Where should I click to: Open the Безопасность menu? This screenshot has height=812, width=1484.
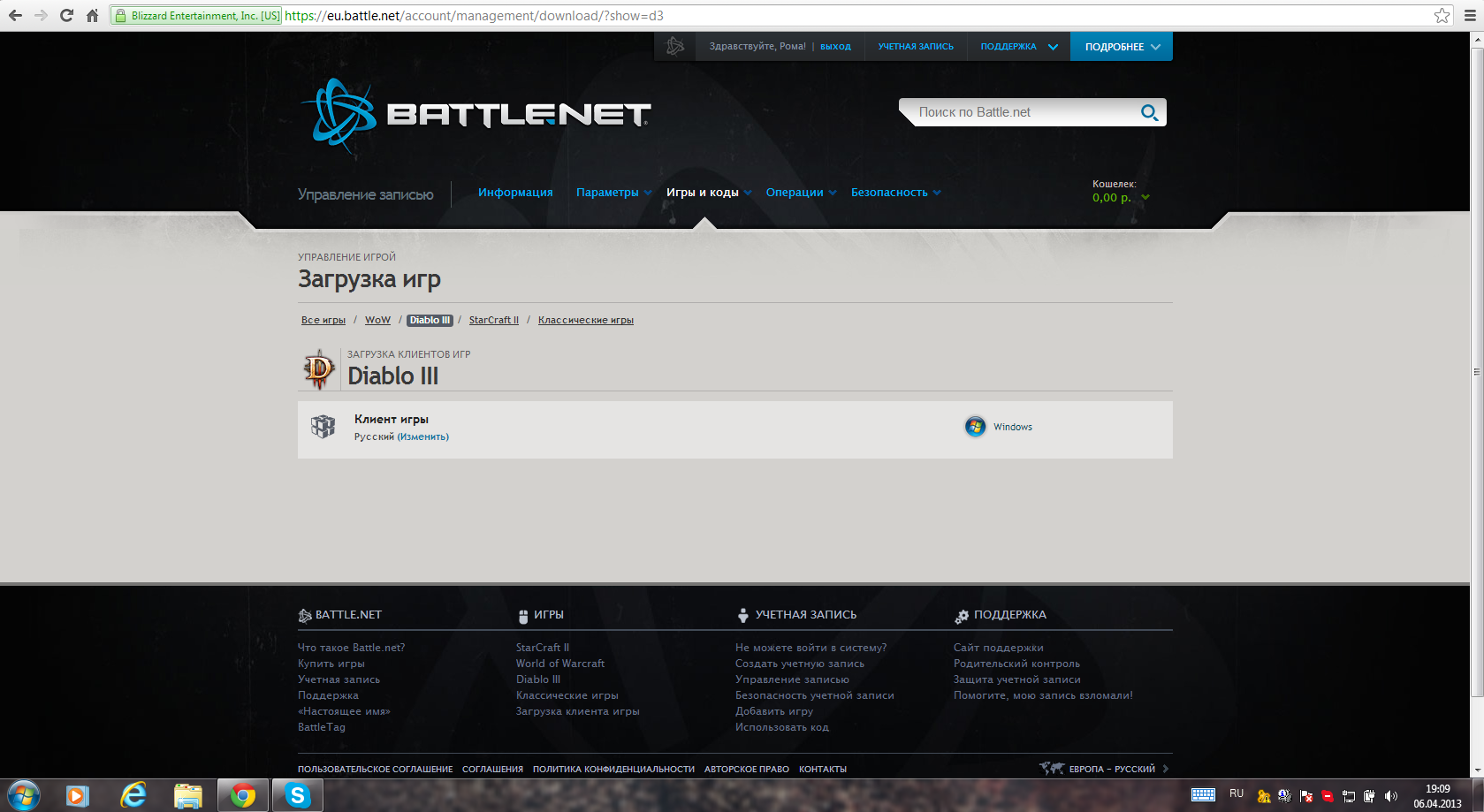(895, 193)
